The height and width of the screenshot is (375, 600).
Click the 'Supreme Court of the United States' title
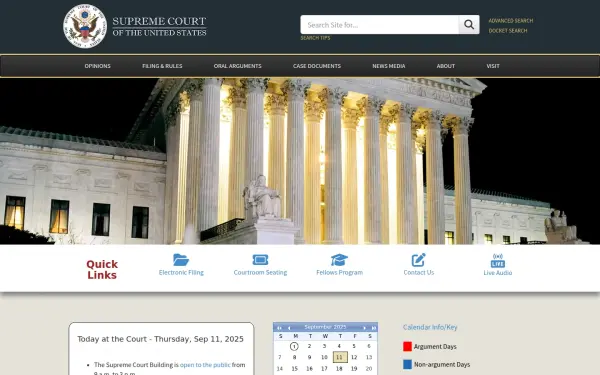(159, 26)
